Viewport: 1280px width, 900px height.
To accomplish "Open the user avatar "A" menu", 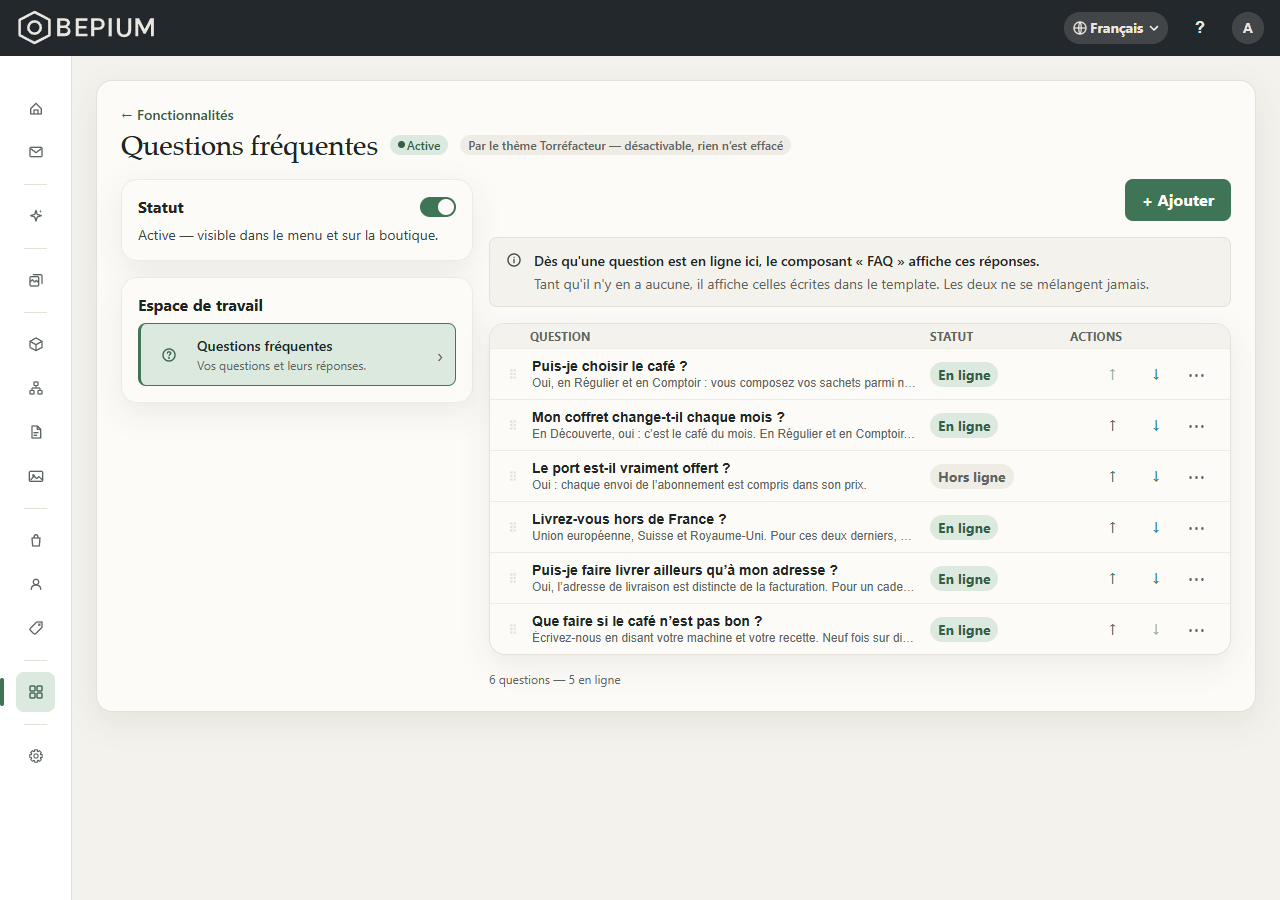I will click(1248, 28).
